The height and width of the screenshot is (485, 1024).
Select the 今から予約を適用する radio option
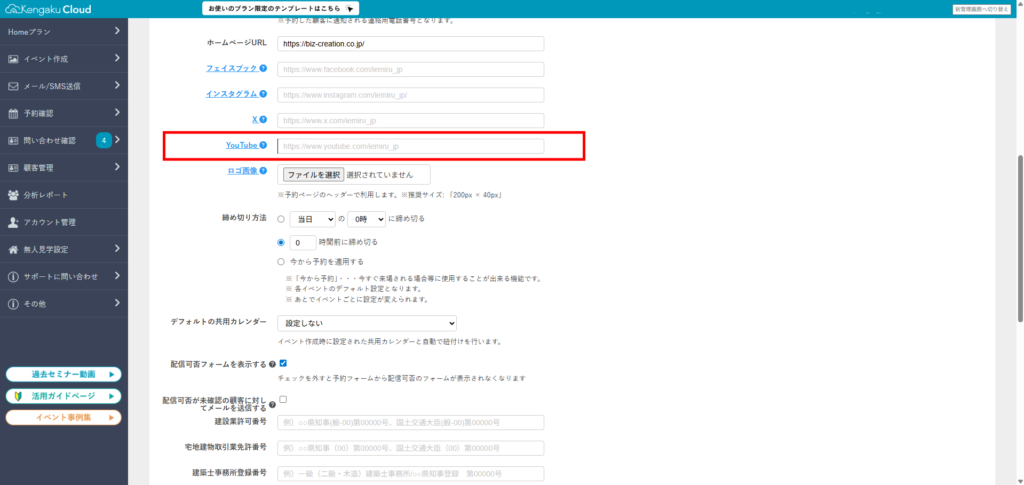click(x=281, y=262)
